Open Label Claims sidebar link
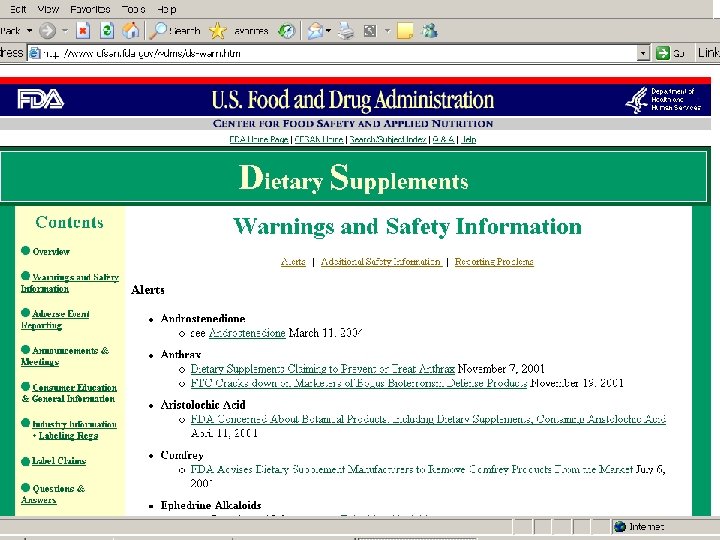Image resolution: width=720 pixels, height=540 pixels. tap(59, 461)
